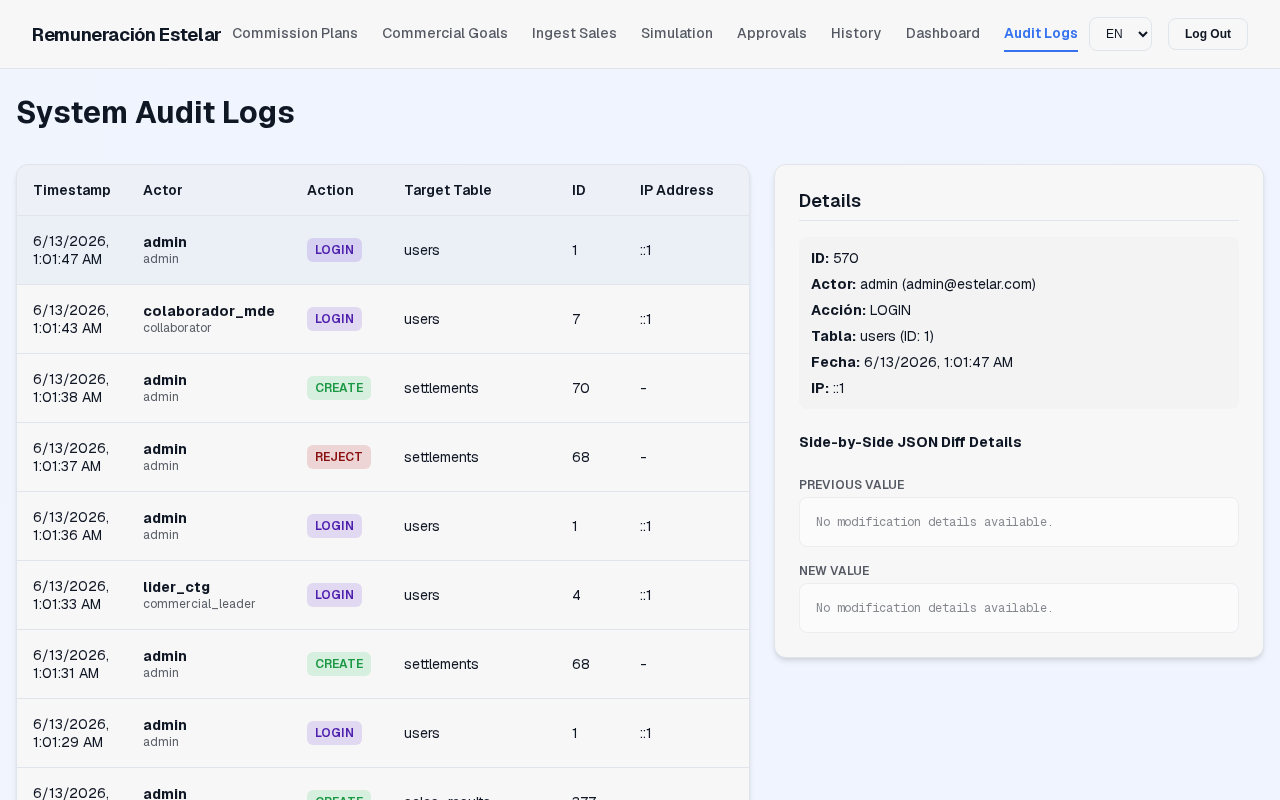Viewport: 1280px width, 800px height.
Task: View the History page
Action: (856, 33)
